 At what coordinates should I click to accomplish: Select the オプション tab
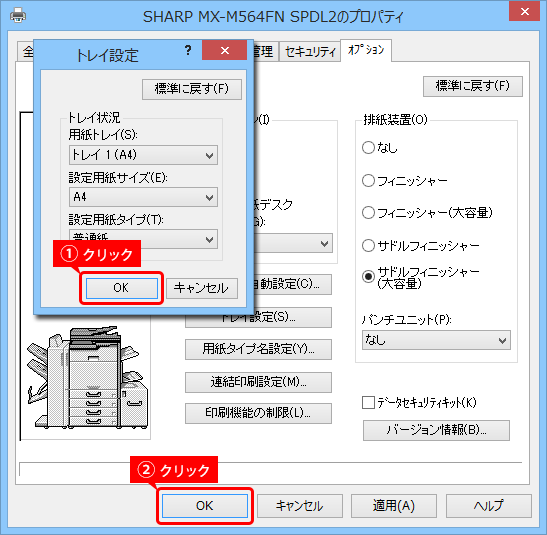(x=366, y=50)
